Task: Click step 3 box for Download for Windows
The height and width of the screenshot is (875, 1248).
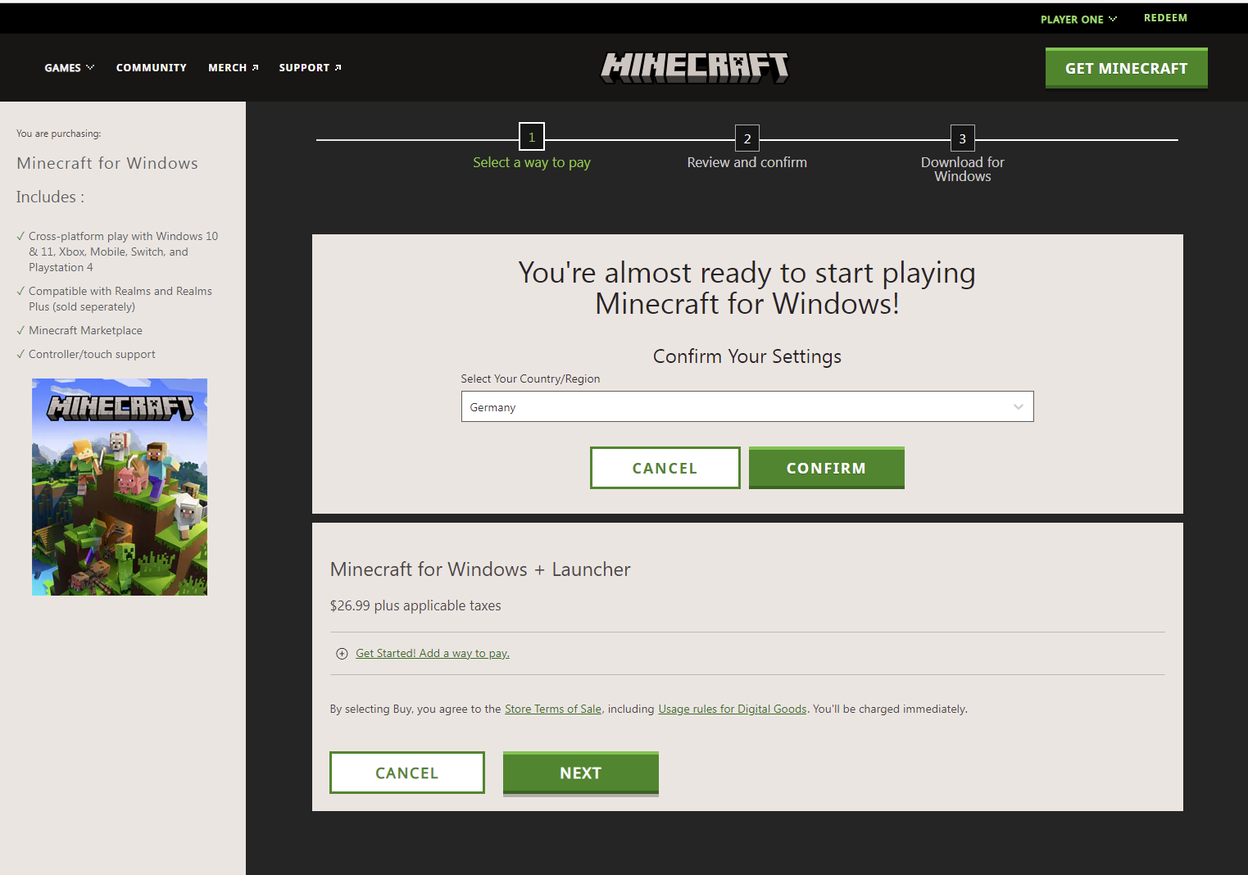Action: (x=962, y=139)
